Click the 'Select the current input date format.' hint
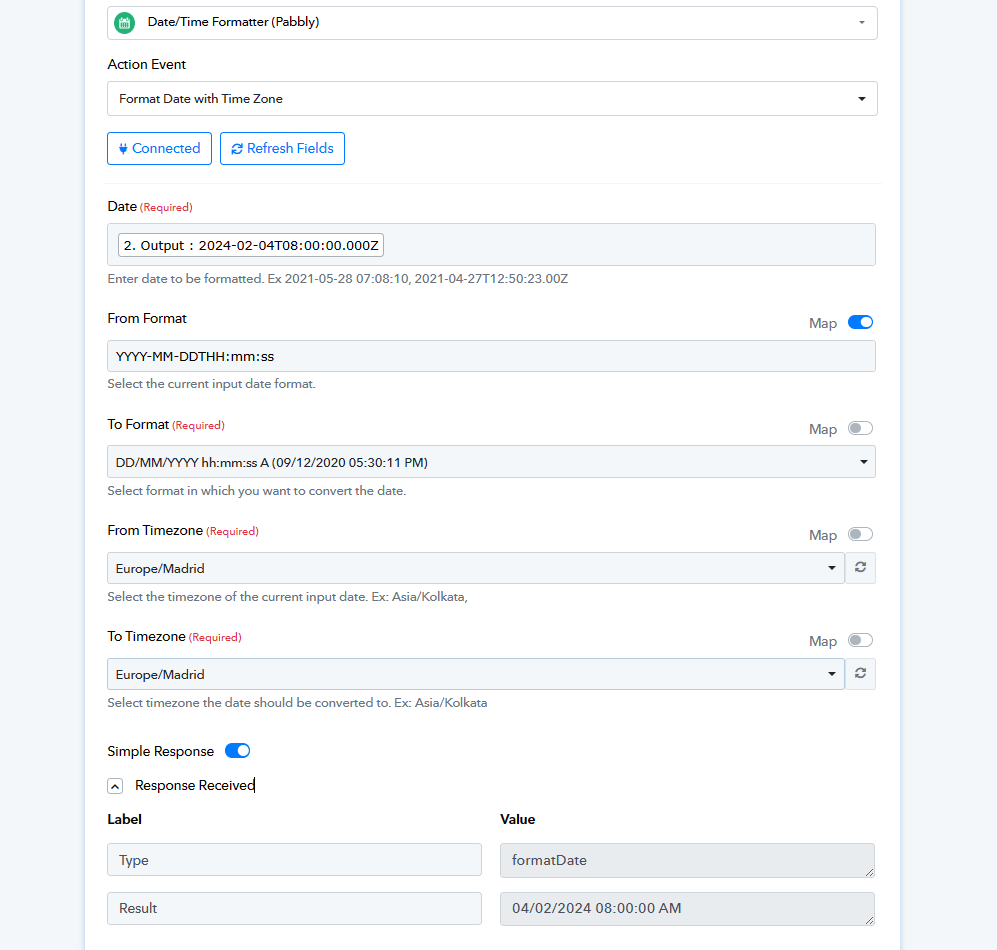The width and height of the screenshot is (997, 950). point(212,384)
